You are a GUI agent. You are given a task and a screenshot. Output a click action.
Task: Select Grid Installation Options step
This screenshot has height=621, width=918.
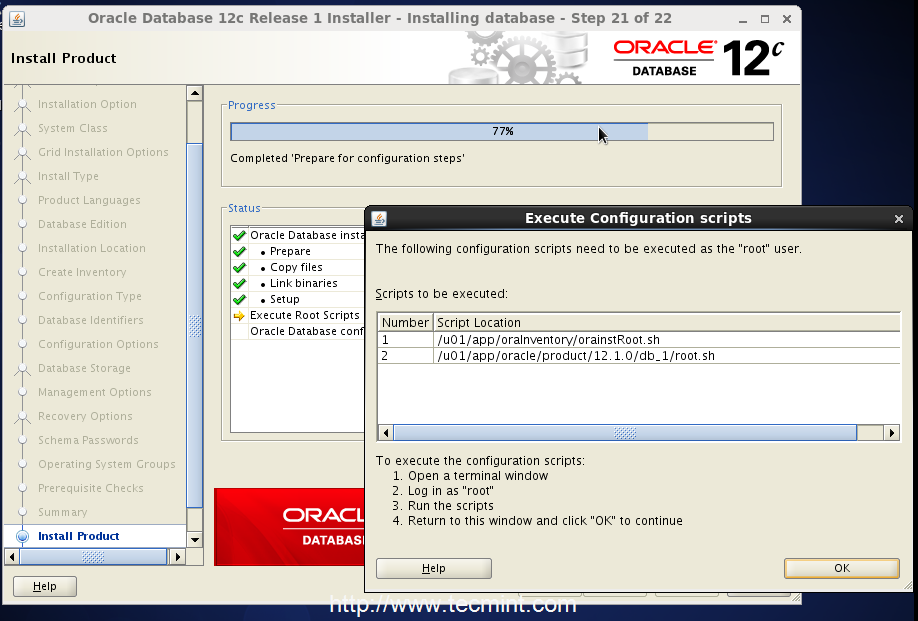(x=103, y=152)
